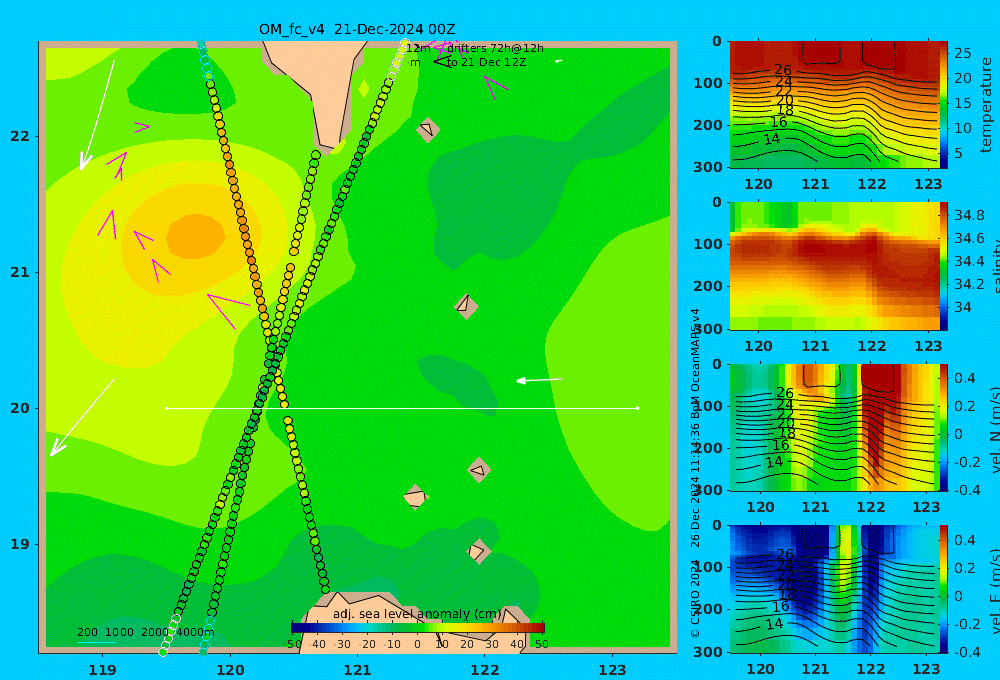1000x680 pixels.
Task: Select the salinity colorbar
Action: click(x=944, y=266)
